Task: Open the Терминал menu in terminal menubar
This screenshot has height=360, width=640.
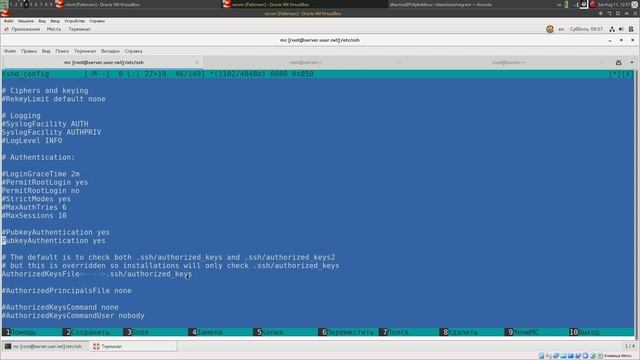Action: click(x=85, y=51)
